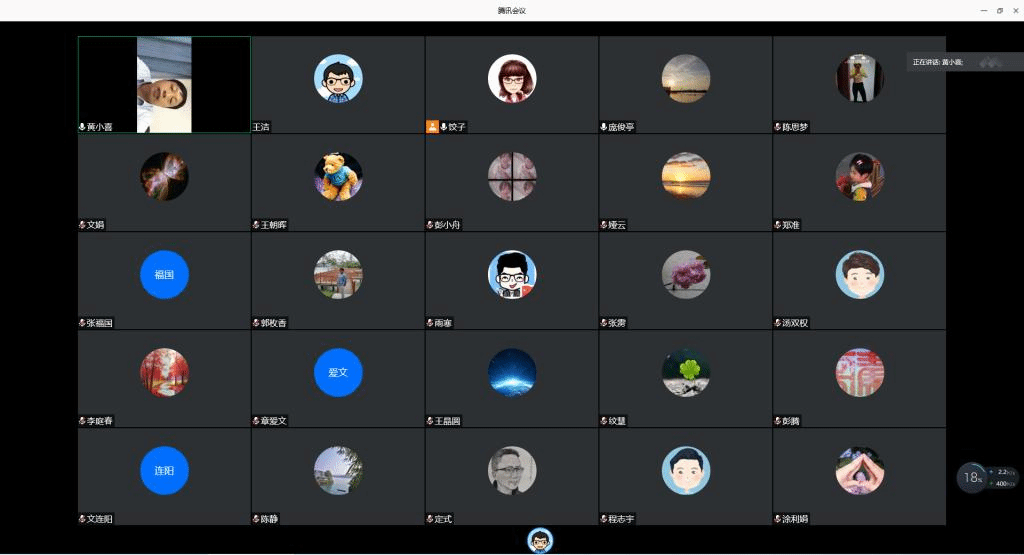
Task: Open the 18% network speed widget
Action: (972, 477)
